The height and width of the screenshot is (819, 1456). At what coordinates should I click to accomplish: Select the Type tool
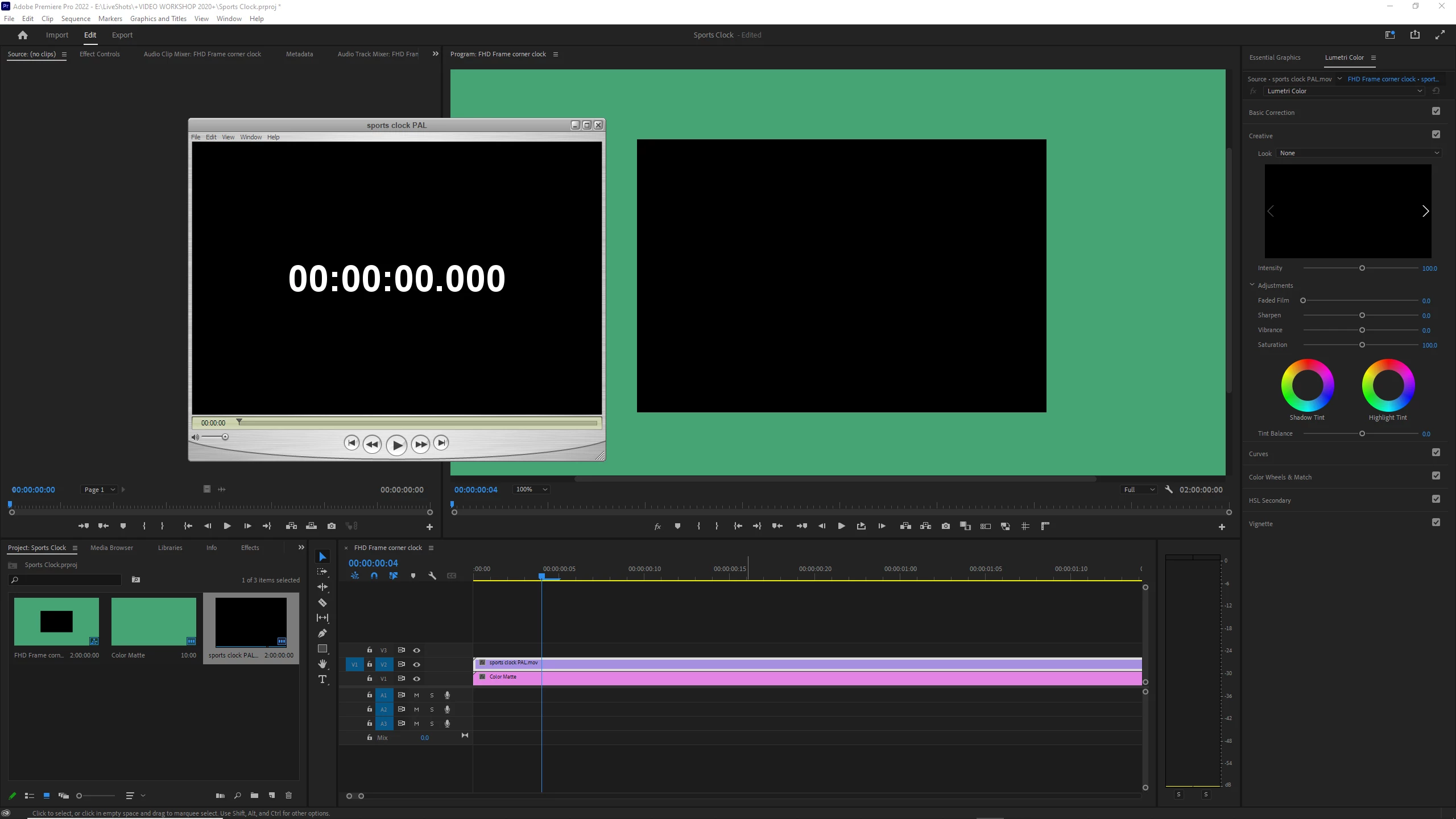pos(322,679)
